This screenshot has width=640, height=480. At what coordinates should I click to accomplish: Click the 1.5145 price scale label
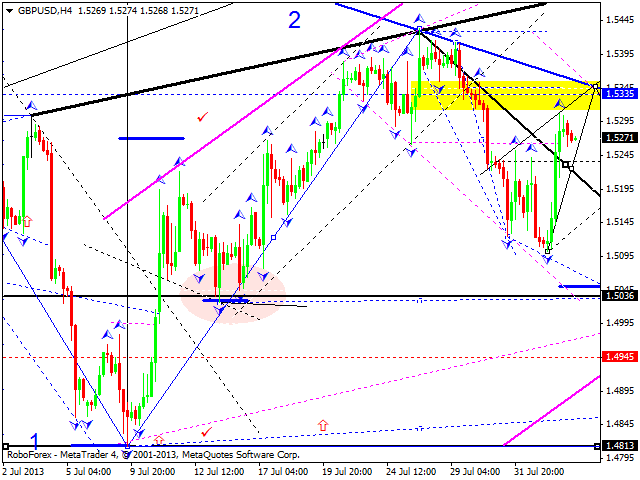point(620,222)
